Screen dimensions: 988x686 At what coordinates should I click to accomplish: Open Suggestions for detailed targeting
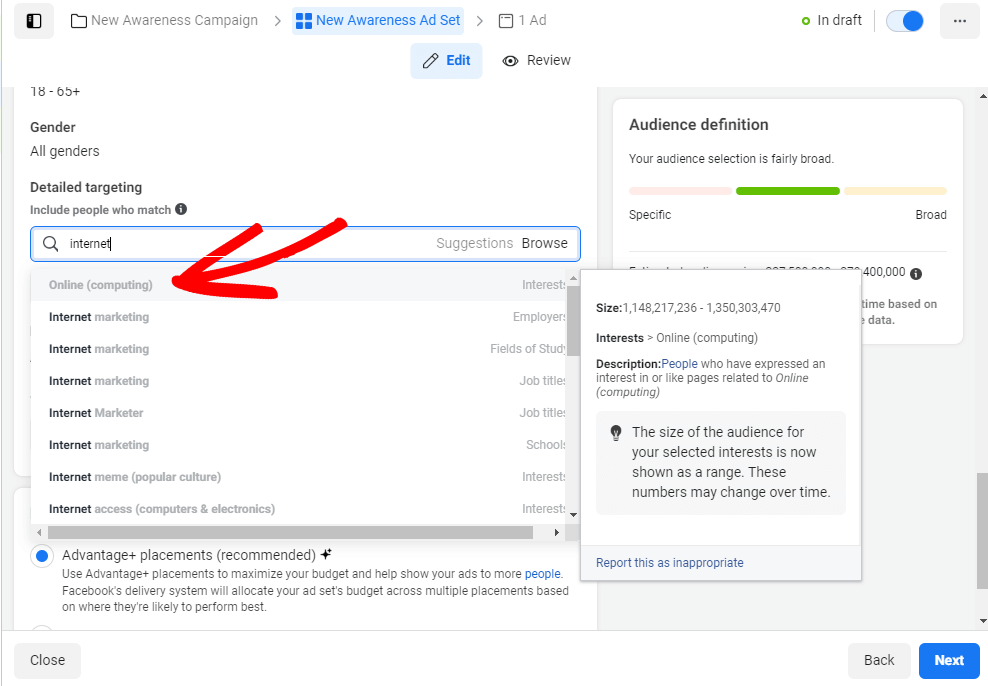474,242
